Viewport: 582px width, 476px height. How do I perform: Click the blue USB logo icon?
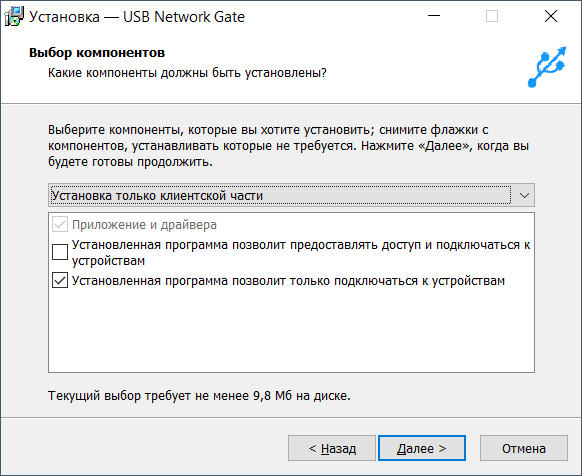[x=547, y=67]
